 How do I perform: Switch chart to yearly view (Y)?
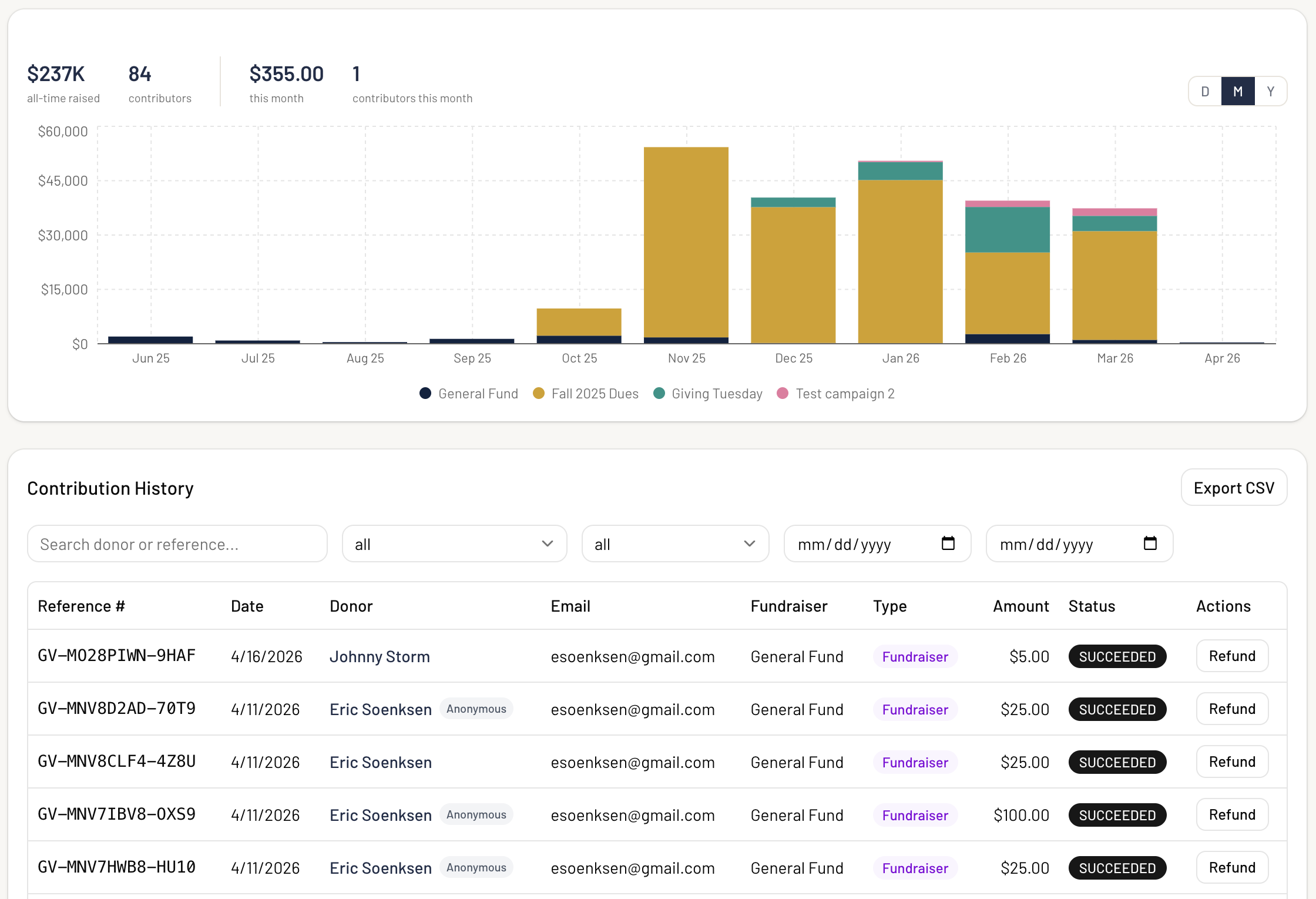(x=1271, y=92)
